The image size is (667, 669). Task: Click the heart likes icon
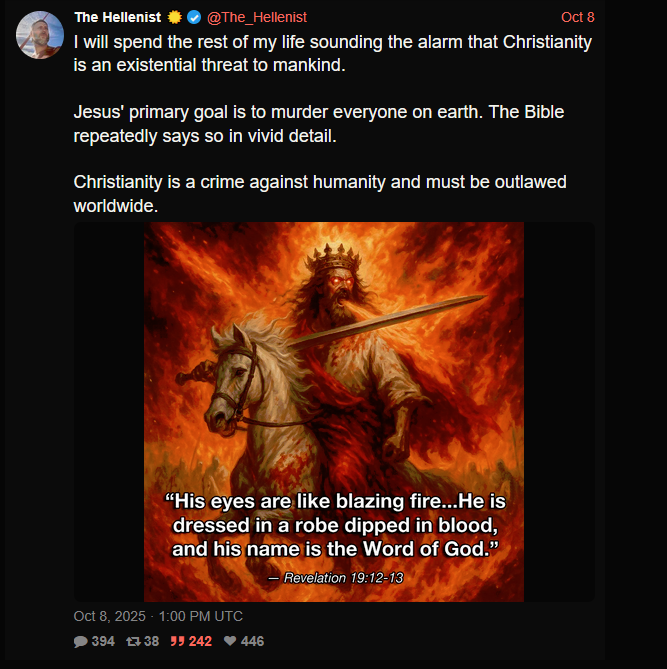click(x=230, y=641)
